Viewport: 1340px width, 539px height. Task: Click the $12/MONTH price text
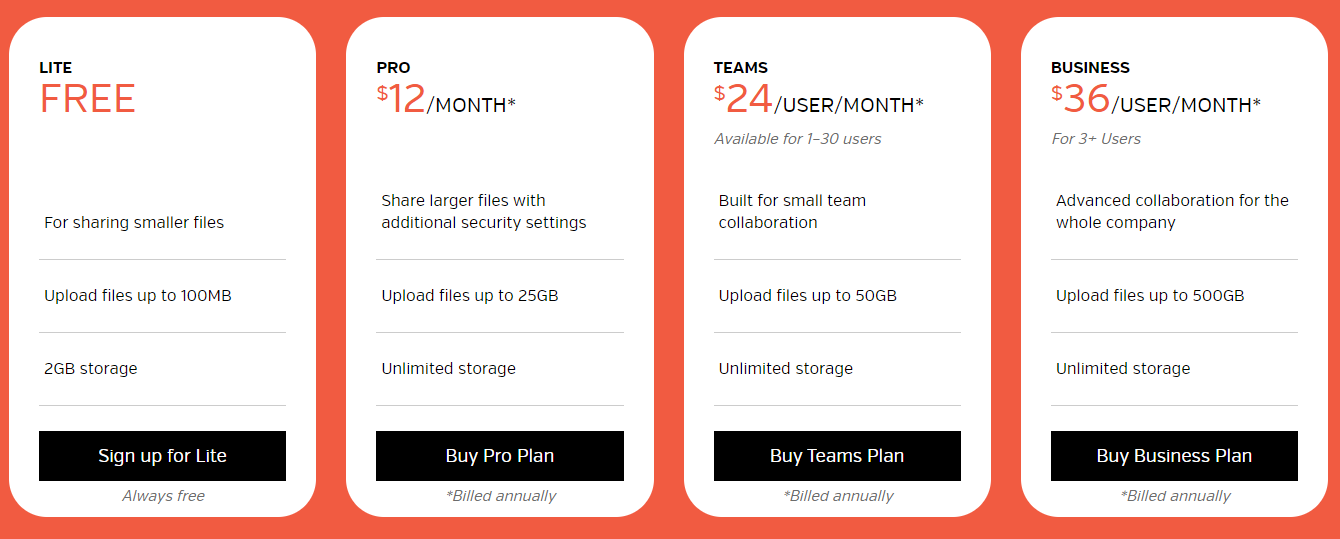pos(446,100)
